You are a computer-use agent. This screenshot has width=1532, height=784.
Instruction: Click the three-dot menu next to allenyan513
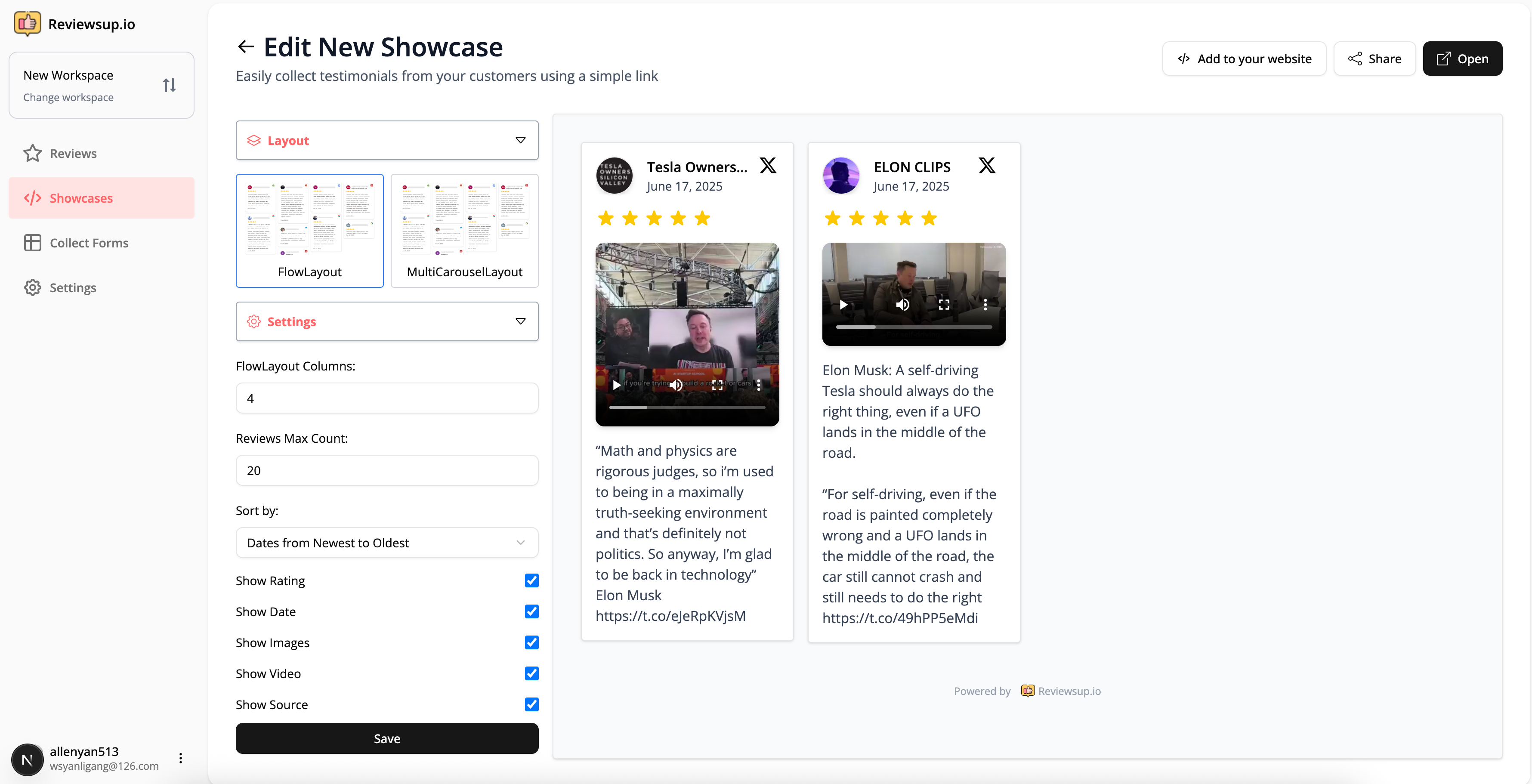(180, 758)
